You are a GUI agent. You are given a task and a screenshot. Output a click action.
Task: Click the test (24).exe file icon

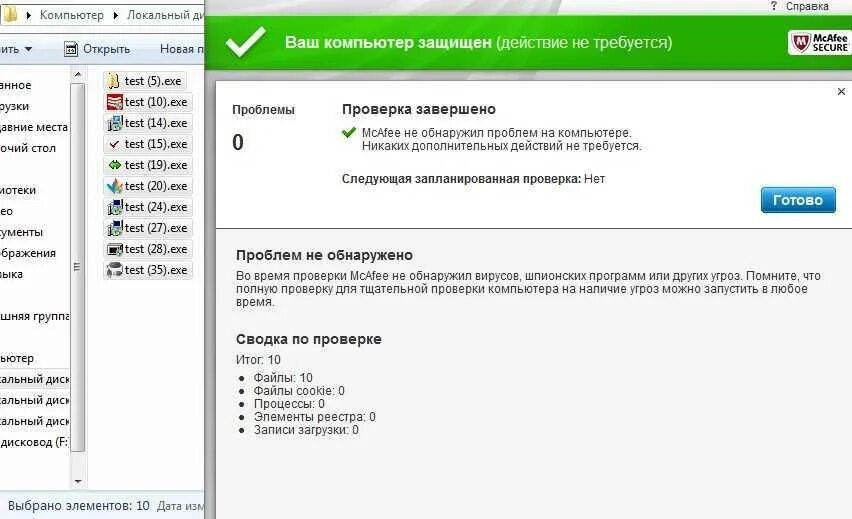(115, 207)
